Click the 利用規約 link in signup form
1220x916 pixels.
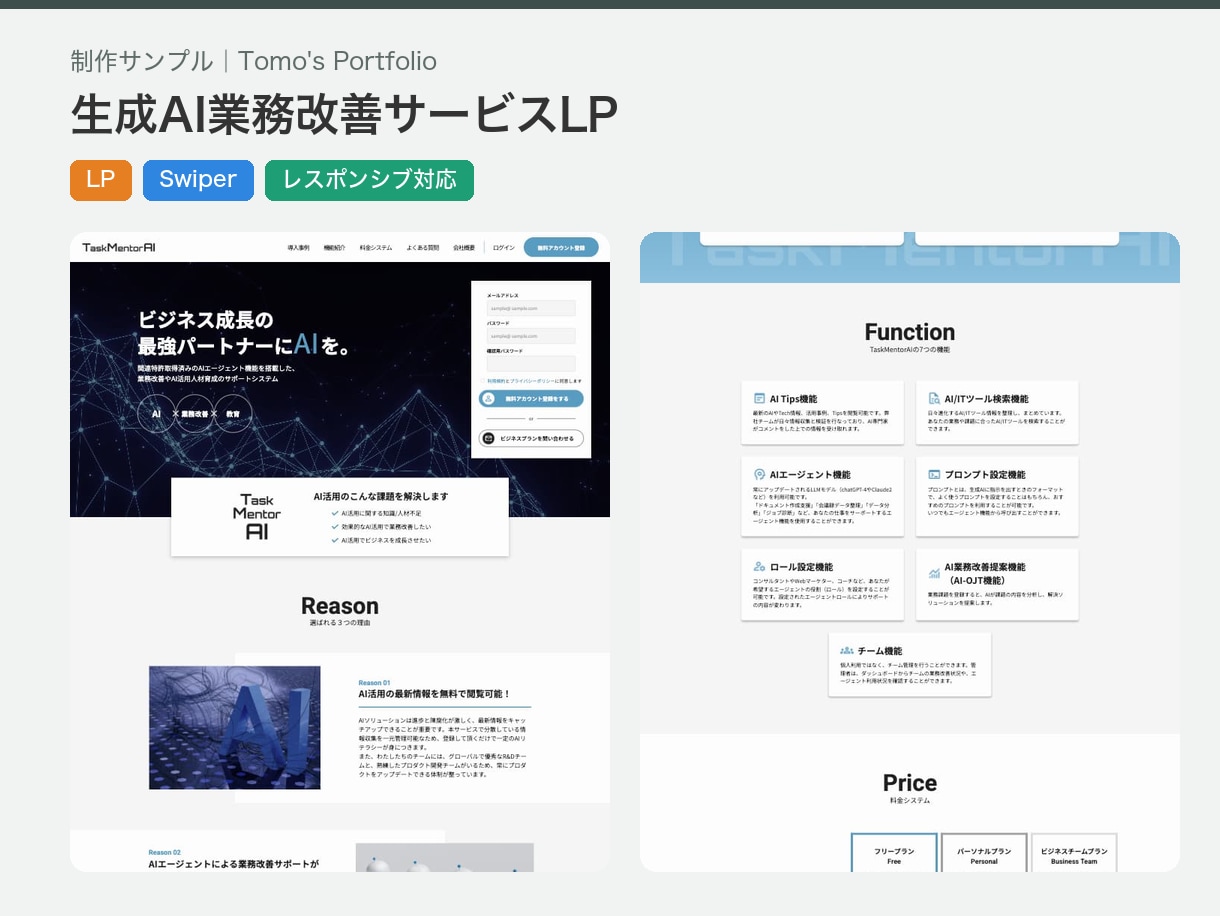click(x=495, y=381)
